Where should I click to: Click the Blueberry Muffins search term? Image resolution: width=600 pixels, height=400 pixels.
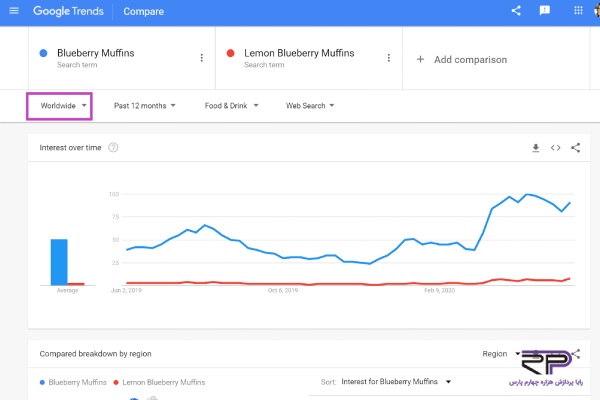click(x=96, y=53)
